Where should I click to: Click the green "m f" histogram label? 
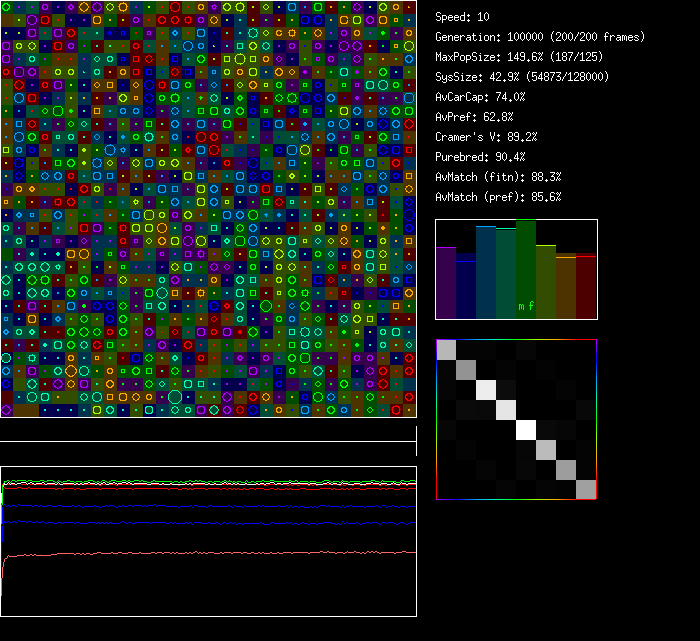pyautogui.click(x=526, y=306)
